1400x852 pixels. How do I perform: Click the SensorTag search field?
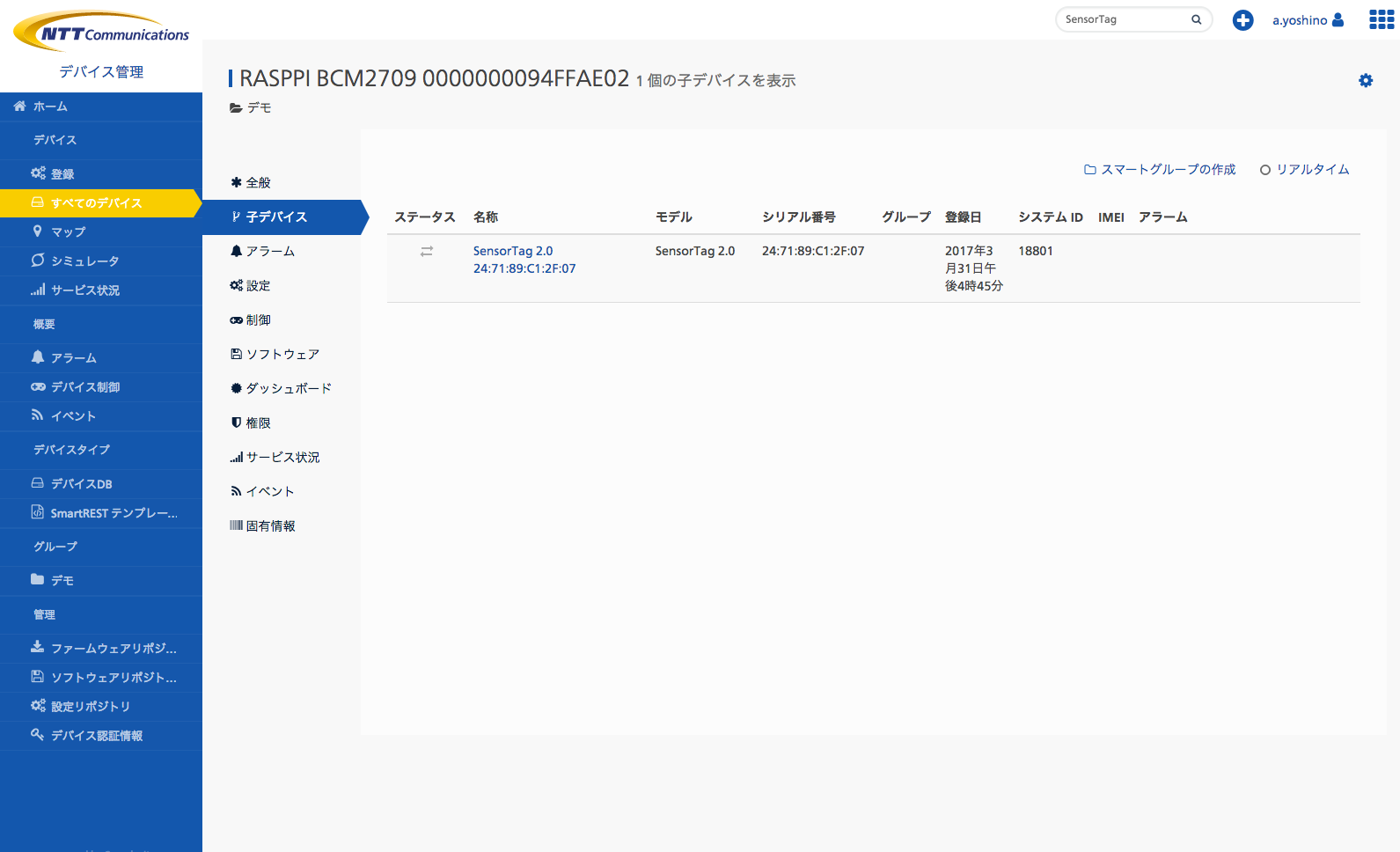1133,19
